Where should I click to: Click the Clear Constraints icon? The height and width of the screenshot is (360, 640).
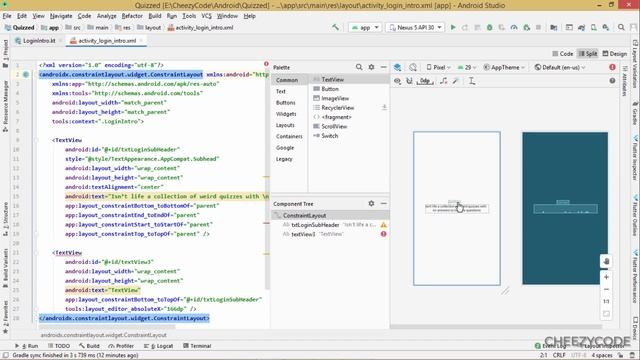(x=444, y=81)
